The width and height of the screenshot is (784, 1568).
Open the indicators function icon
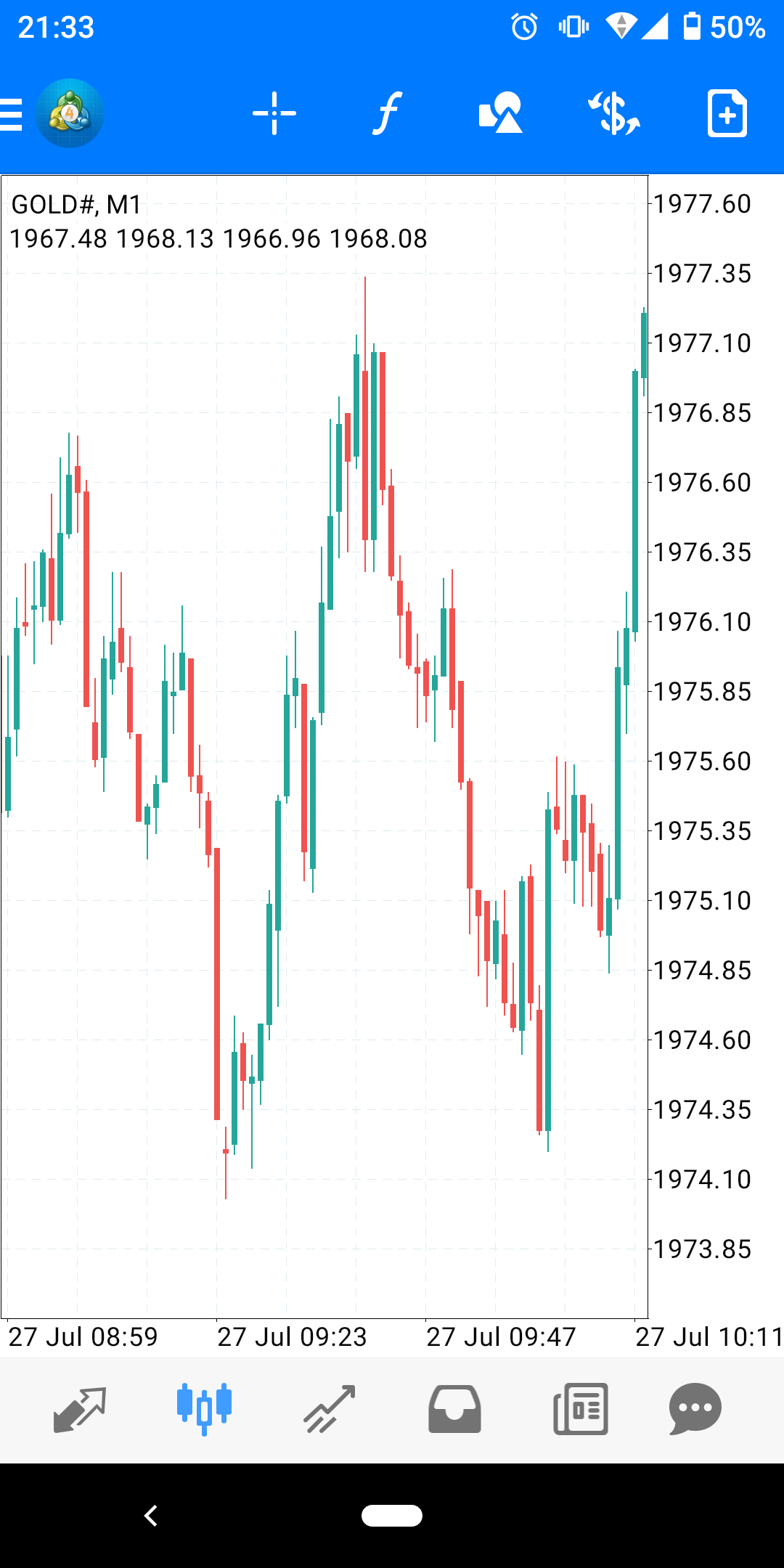(388, 114)
